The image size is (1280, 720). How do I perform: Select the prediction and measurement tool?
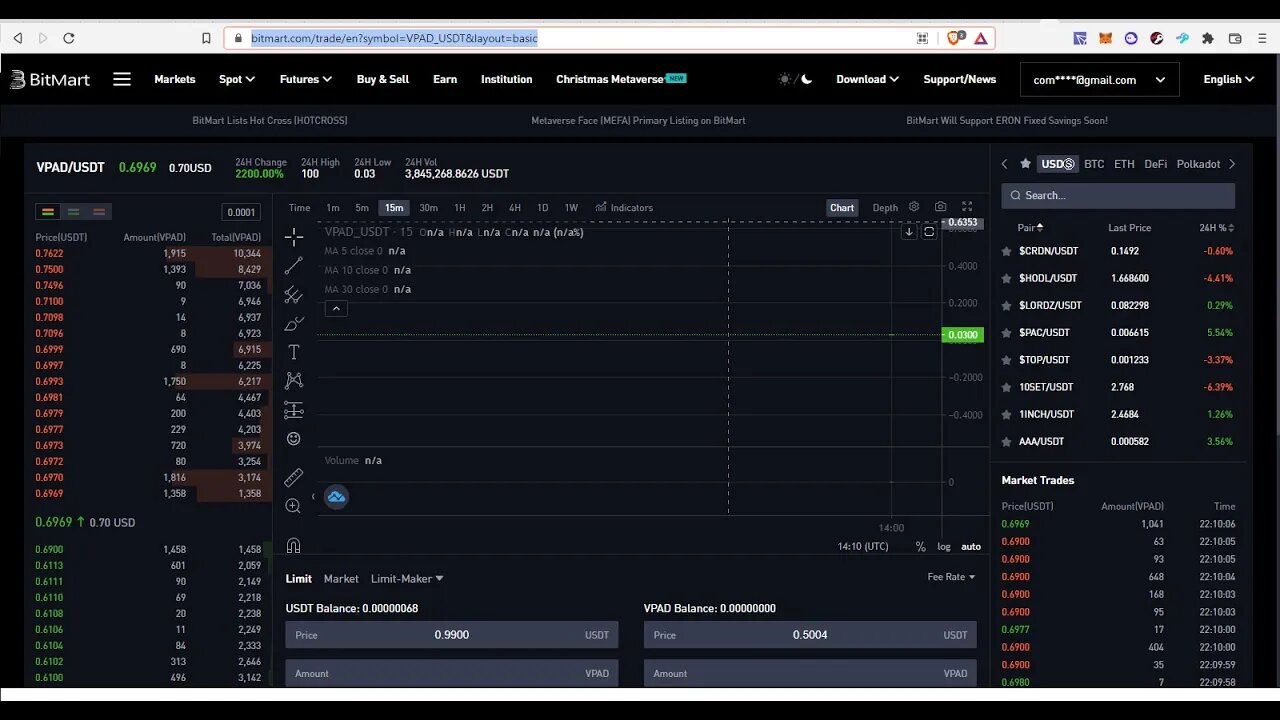[x=293, y=410]
